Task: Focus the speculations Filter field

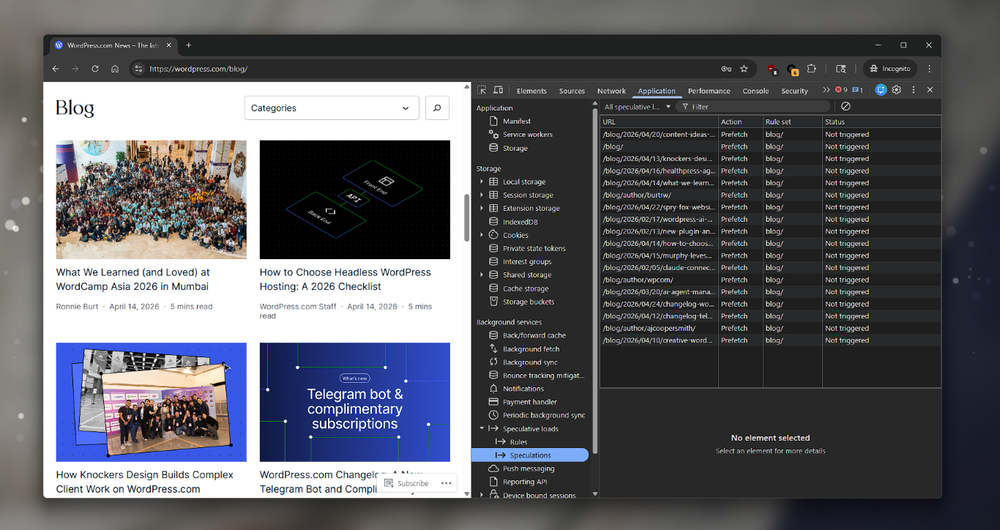Action: (x=754, y=107)
